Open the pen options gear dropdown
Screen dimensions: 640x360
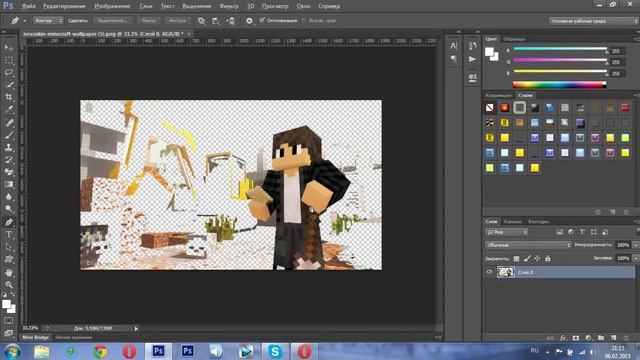(x=249, y=21)
